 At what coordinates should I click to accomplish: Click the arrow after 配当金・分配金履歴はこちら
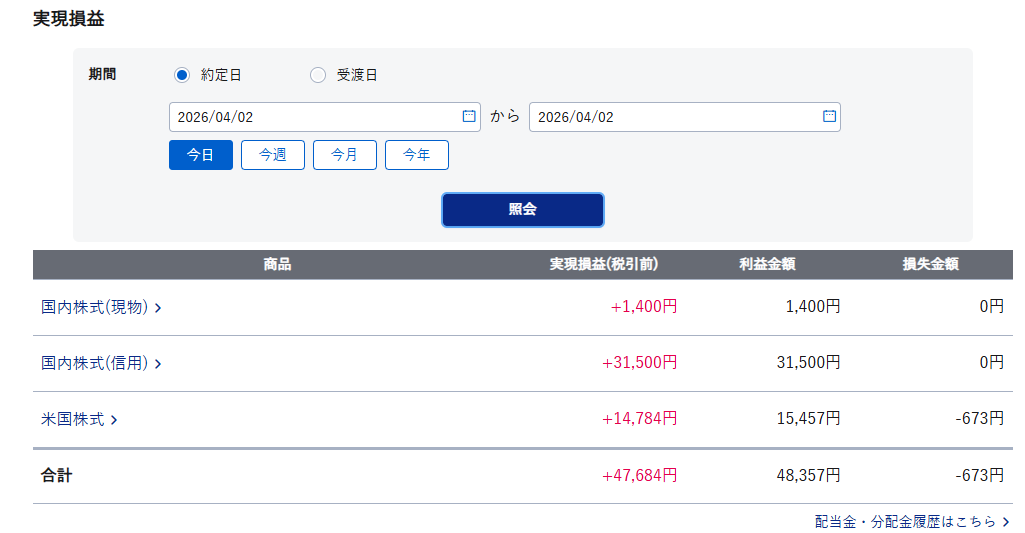(1005, 522)
